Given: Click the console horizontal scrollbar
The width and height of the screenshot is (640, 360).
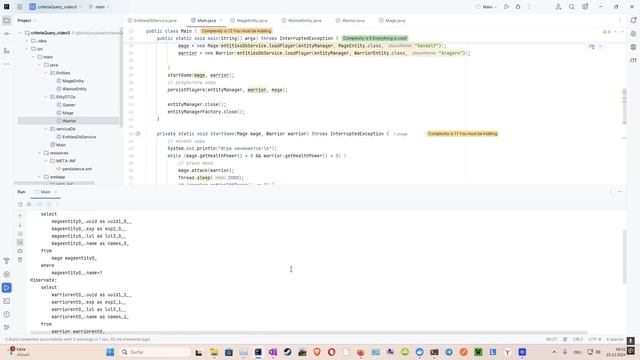Looking at the screenshot, I should click(x=309, y=333).
